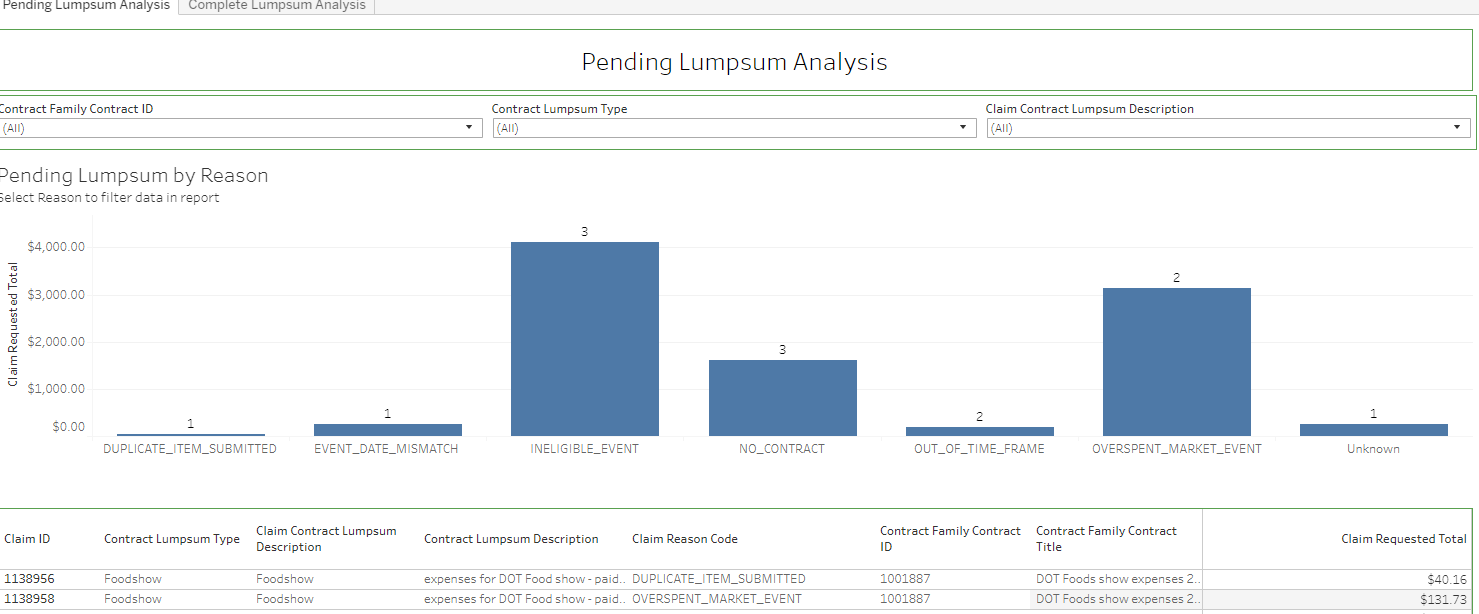Select the OUT_OF_TIME_FRAME bar
Viewport: 1479px width, 614px height.
[x=979, y=431]
